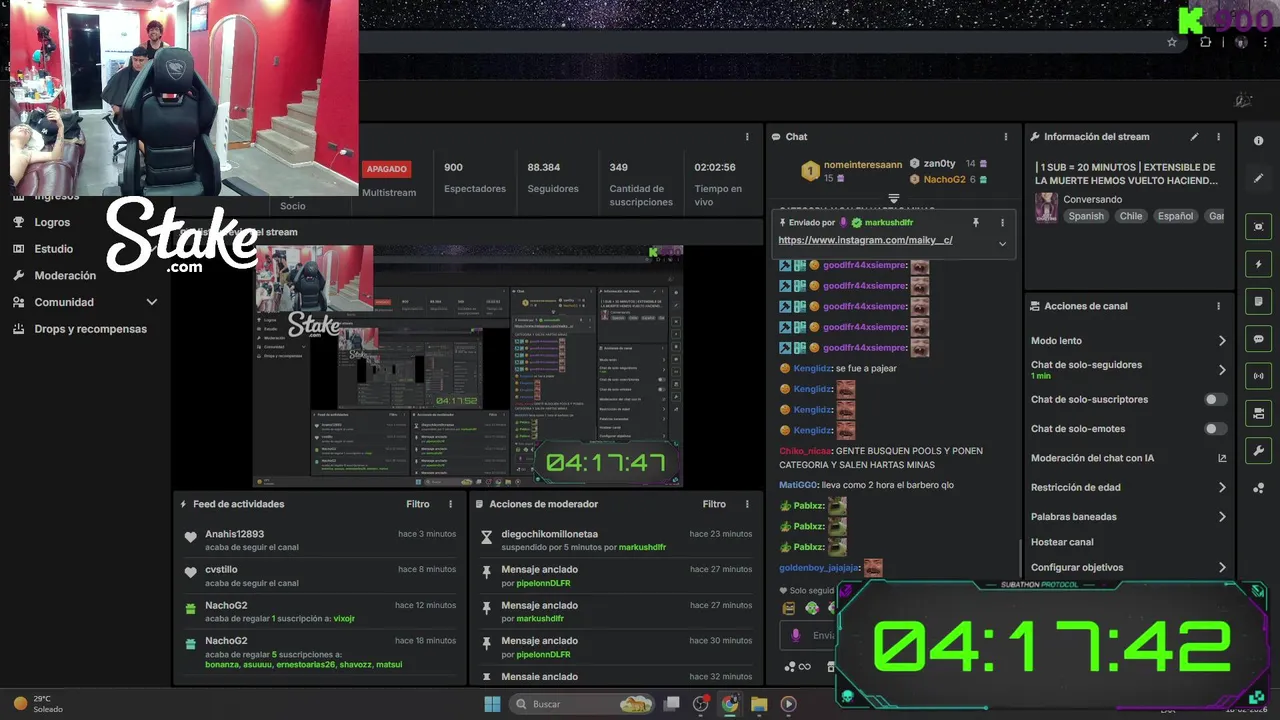Open the Feed de actividades options menu

[x=450, y=504]
